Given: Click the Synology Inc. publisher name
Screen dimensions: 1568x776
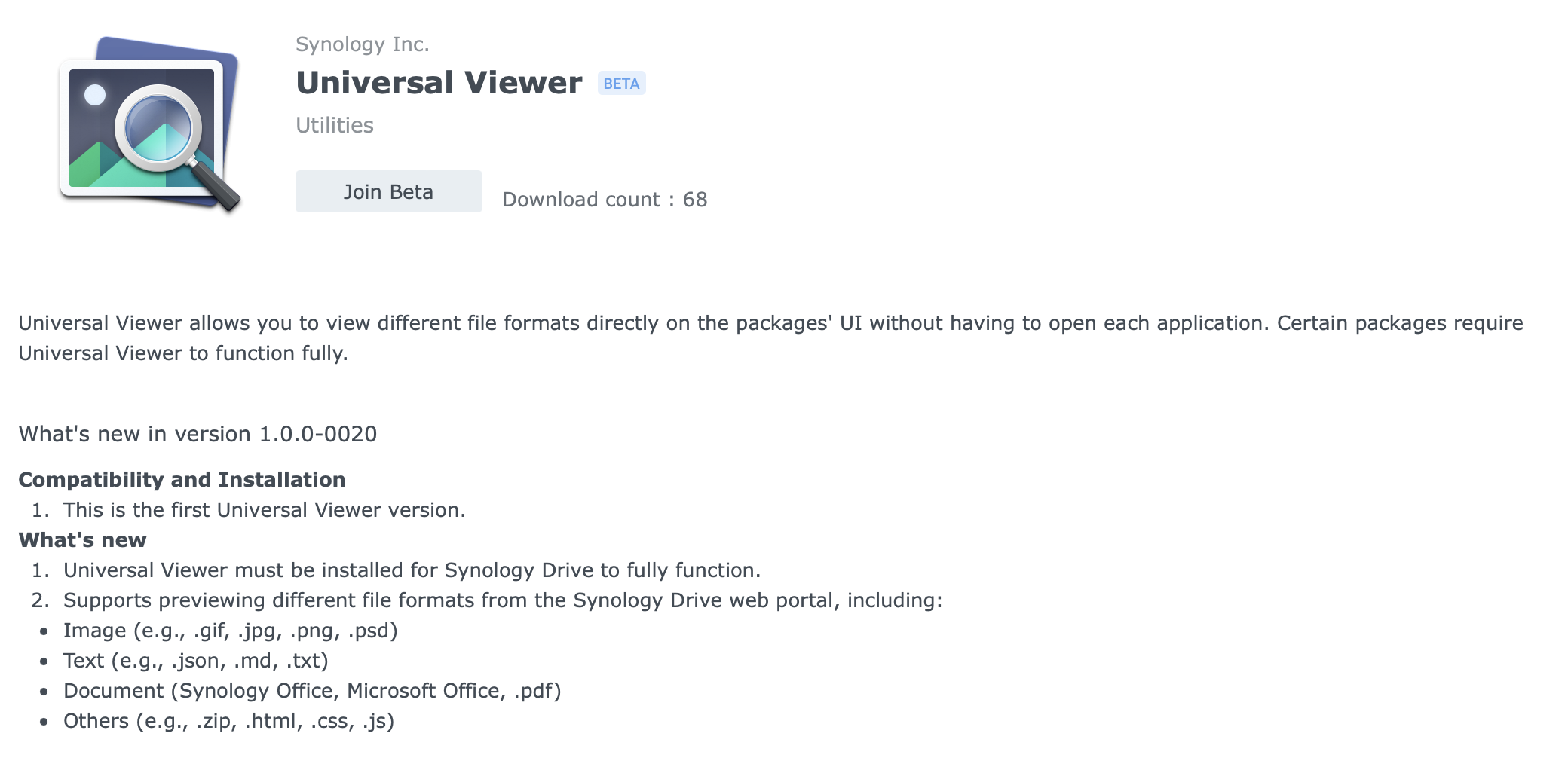Looking at the screenshot, I should (x=362, y=44).
